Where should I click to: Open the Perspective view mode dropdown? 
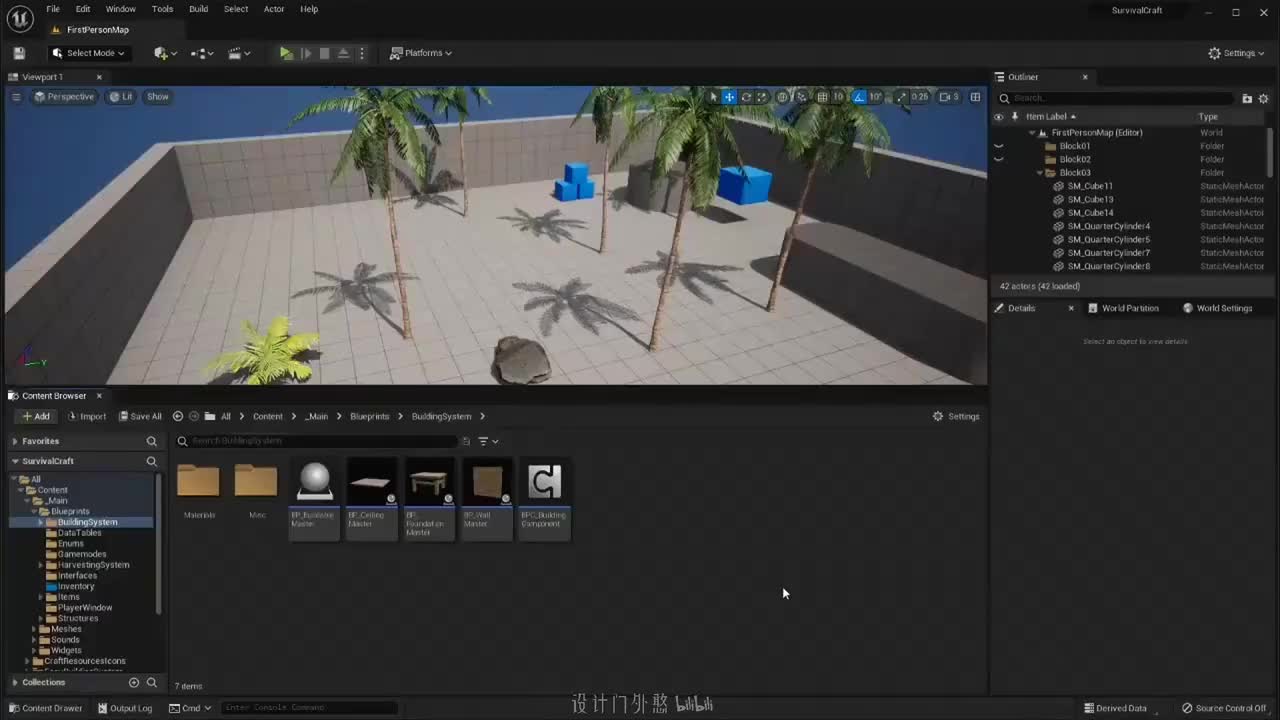click(64, 97)
